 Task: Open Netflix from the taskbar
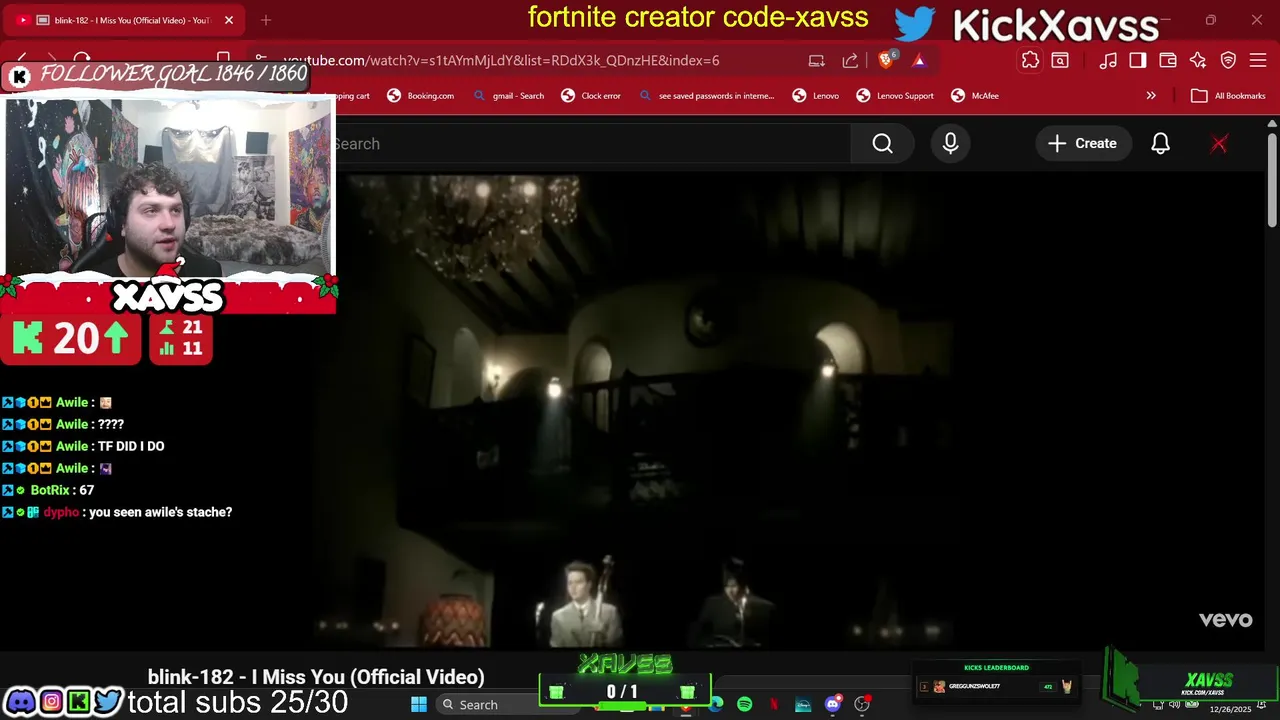[x=774, y=705]
